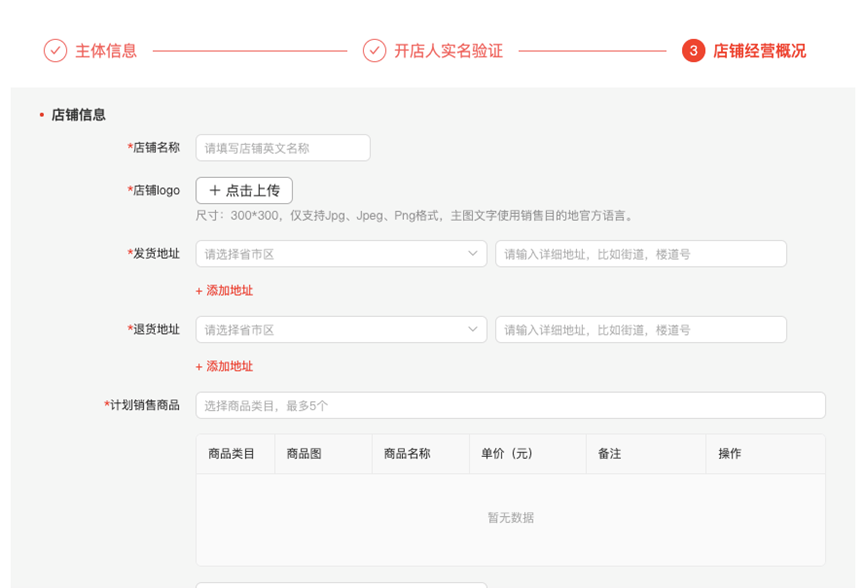Click the red step 3 circle icon

pos(692,50)
